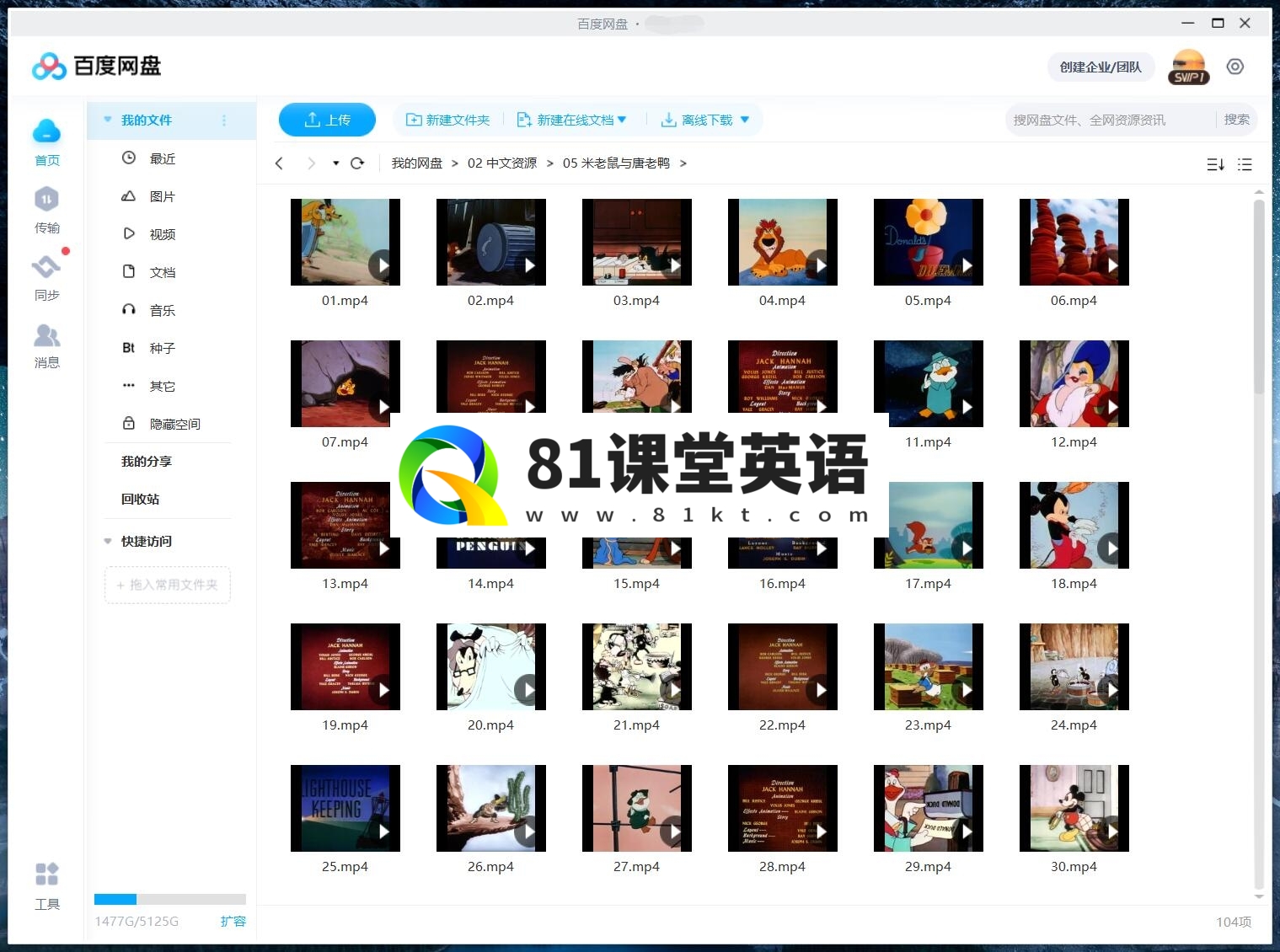Click the 20.mp4 file name

tap(490, 725)
